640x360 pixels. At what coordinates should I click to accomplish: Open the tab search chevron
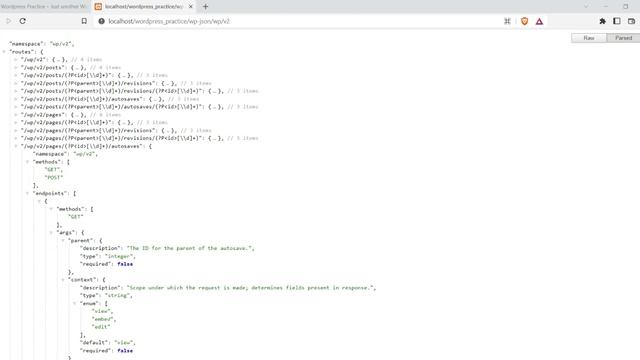click(586, 7)
